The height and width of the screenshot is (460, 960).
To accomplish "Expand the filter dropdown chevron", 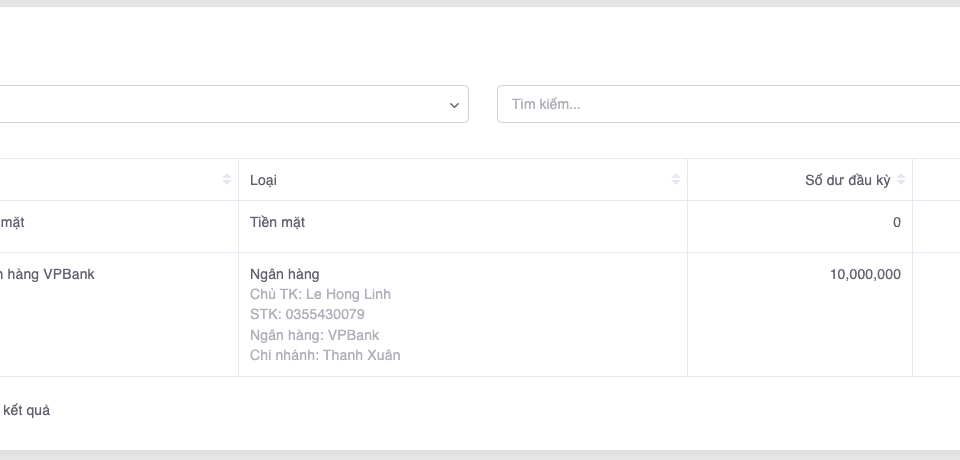I will (454, 105).
